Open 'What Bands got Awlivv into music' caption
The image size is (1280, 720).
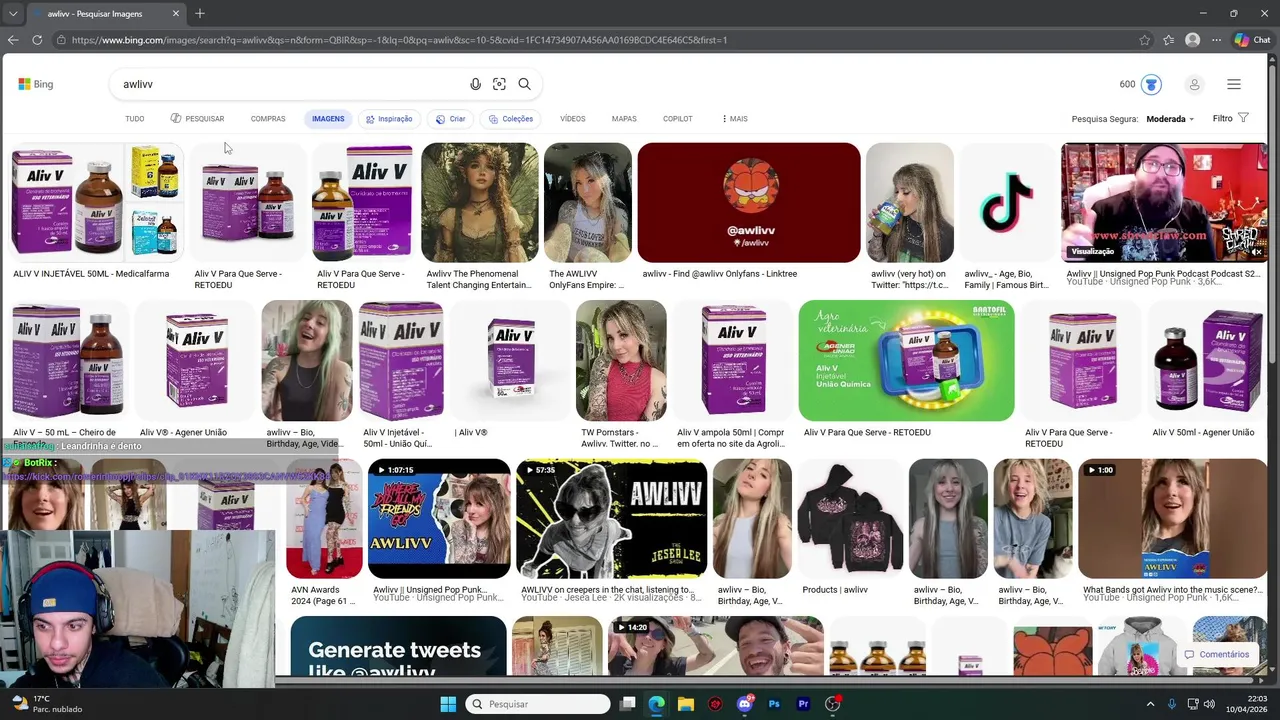[1172, 590]
